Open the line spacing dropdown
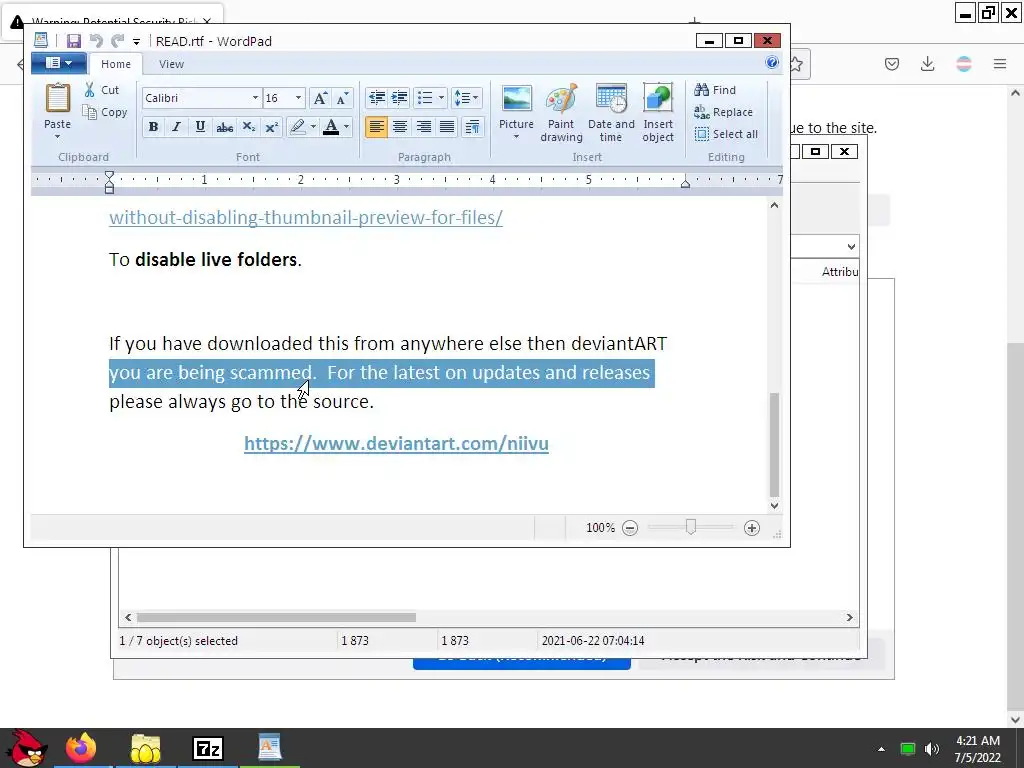 [466, 98]
